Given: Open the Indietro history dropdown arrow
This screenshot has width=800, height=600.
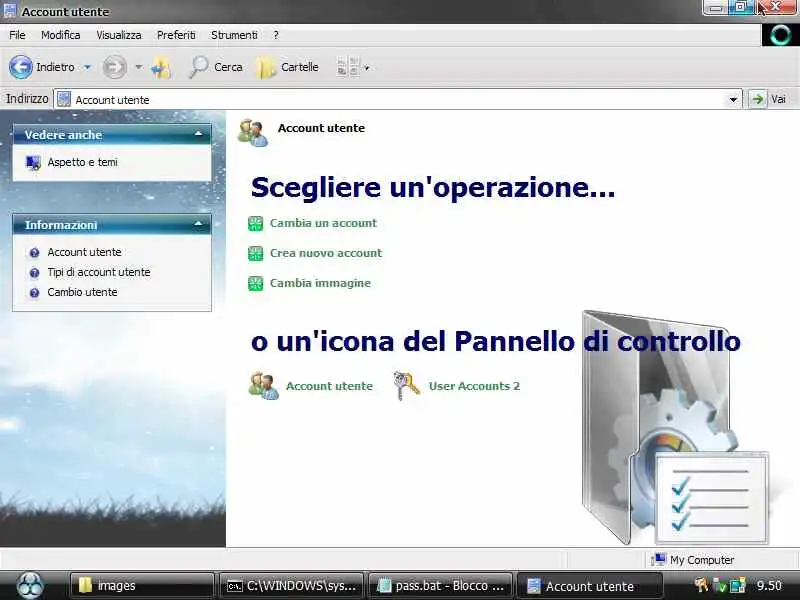Looking at the screenshot, I should [87, 67].
